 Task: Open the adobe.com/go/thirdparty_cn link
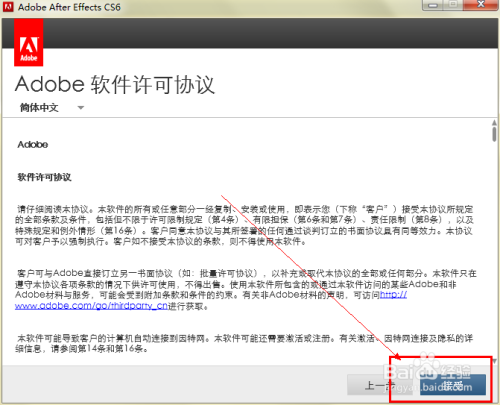coord(91,306)
